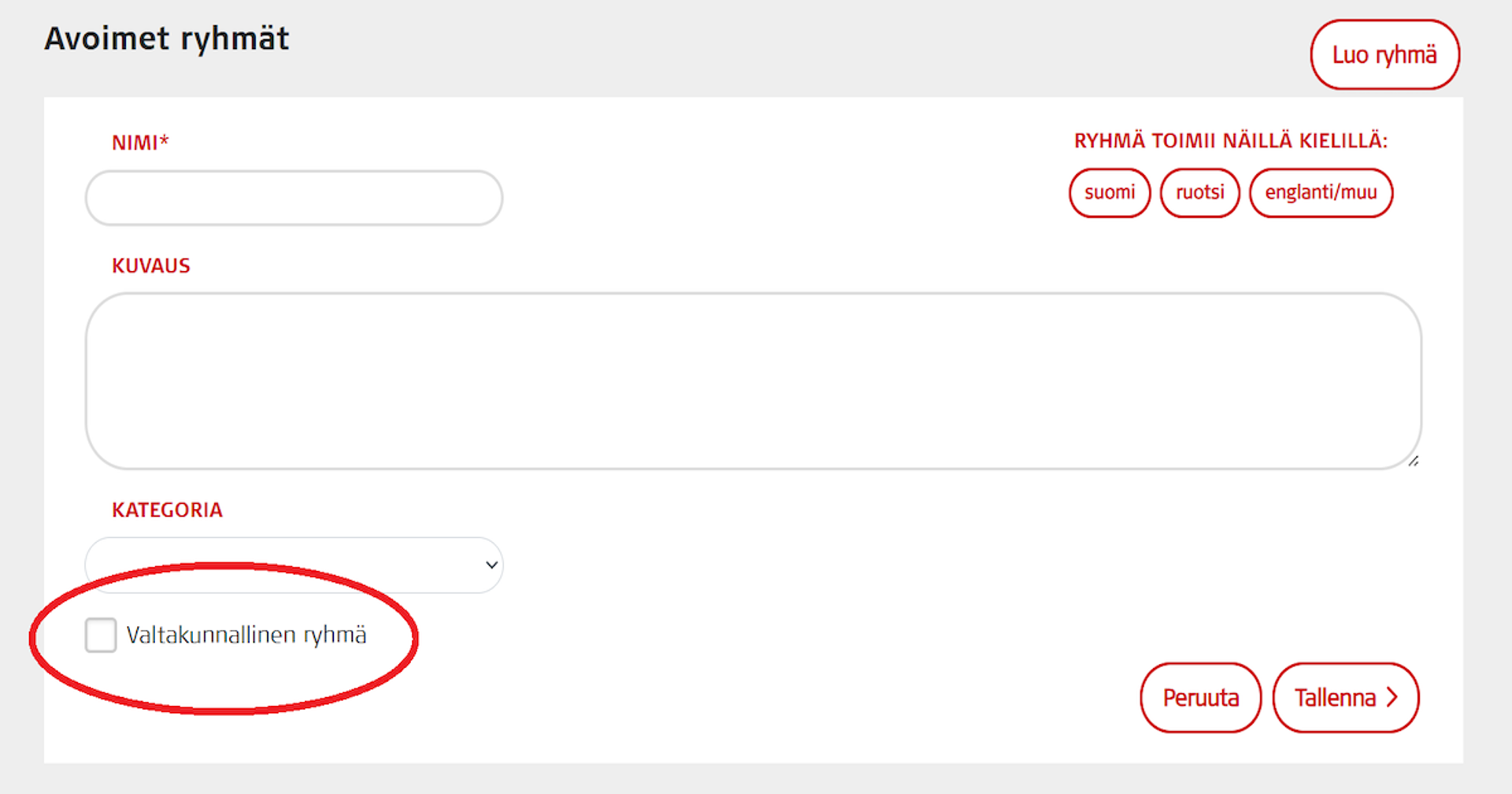The width and height of the screenshot is (1512, 794).
Task: Click the Avoimet ryhmät heading
Action: (167, 39)
